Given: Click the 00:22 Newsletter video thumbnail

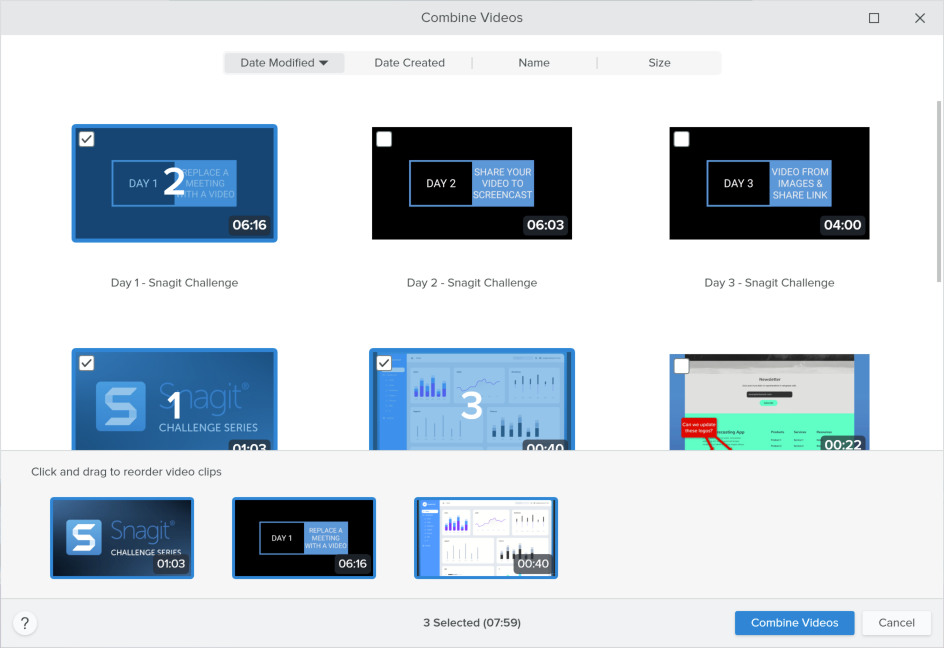Looking at the screenshot, I should [x=769, y=402].
